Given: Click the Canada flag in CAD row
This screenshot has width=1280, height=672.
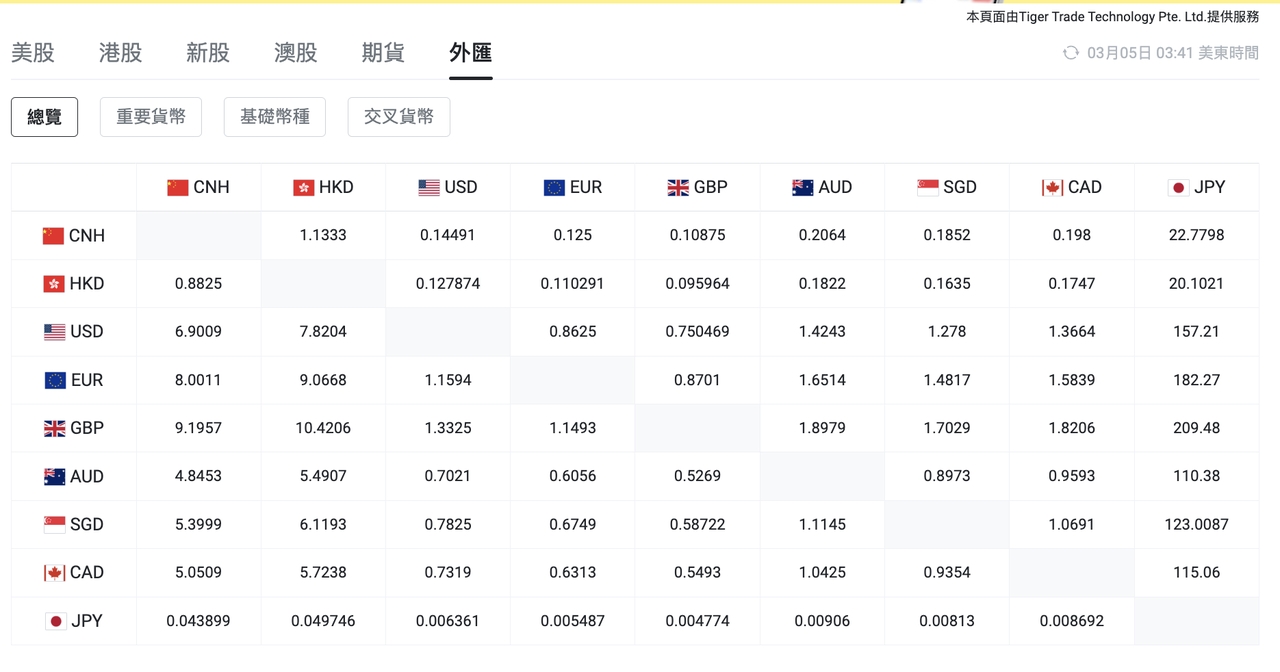Looking at the screenshot, I should click(x=55, y=573).
